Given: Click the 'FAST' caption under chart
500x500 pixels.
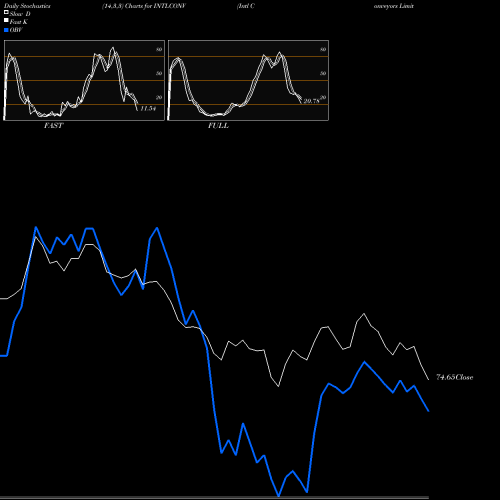Looking at the screenshot, I should coord(54,126).
